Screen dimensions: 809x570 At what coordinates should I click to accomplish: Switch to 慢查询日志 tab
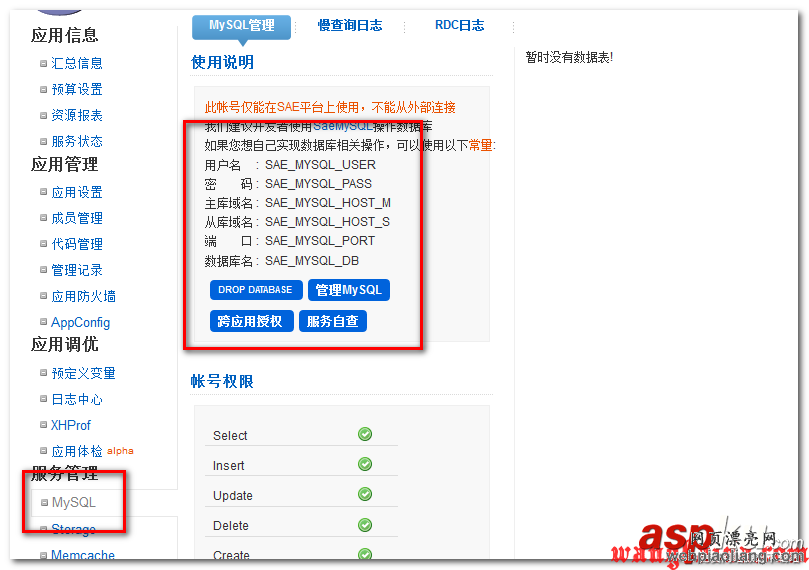(349, 25)
